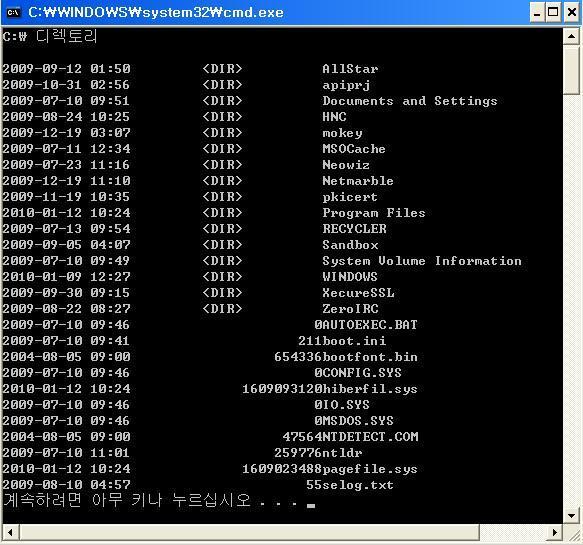583x545 pixels.
Task: Click the ZeroIRC directory name
Action: [350, 309]
